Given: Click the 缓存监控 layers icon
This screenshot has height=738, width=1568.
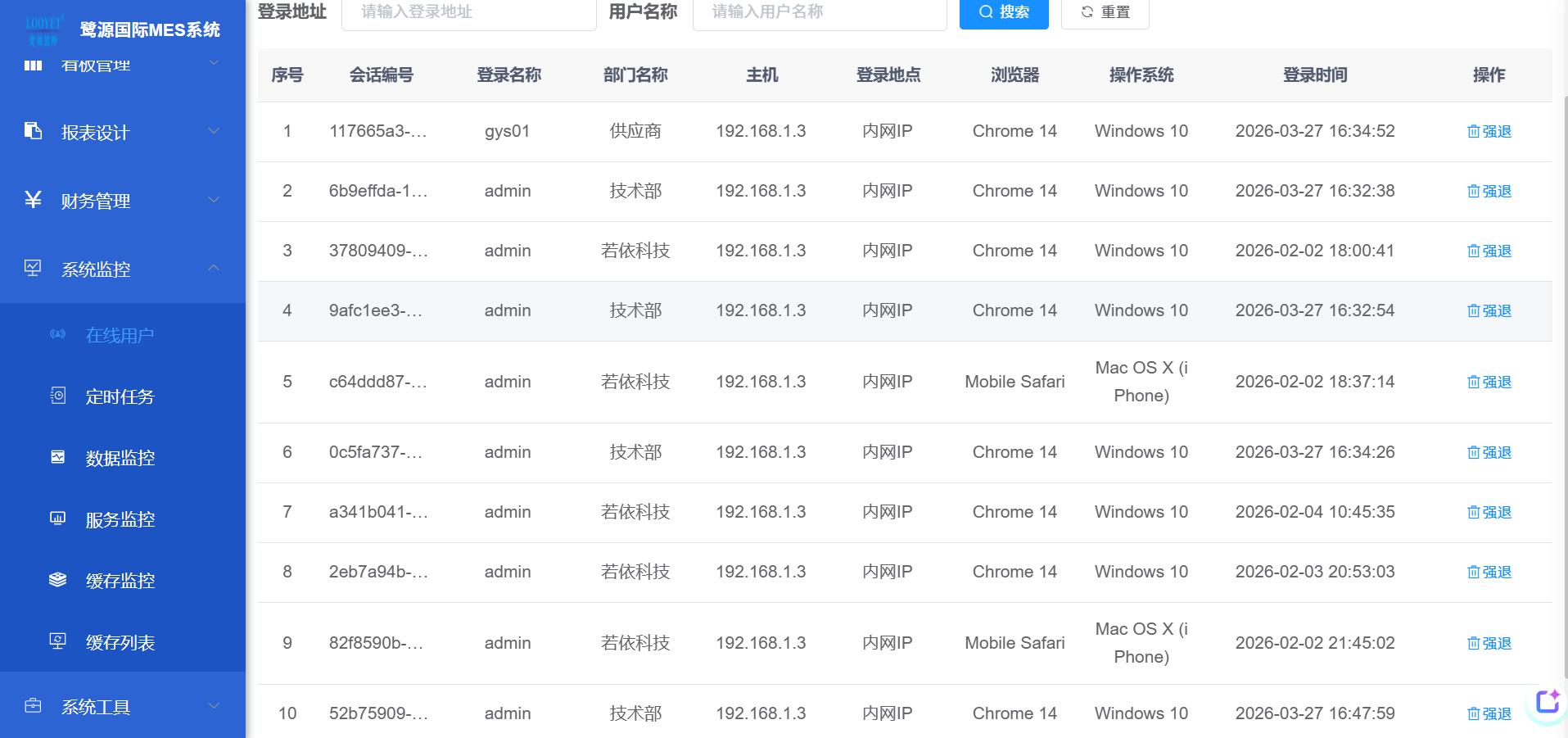Looking at the screenshot, I should (57, 580).
